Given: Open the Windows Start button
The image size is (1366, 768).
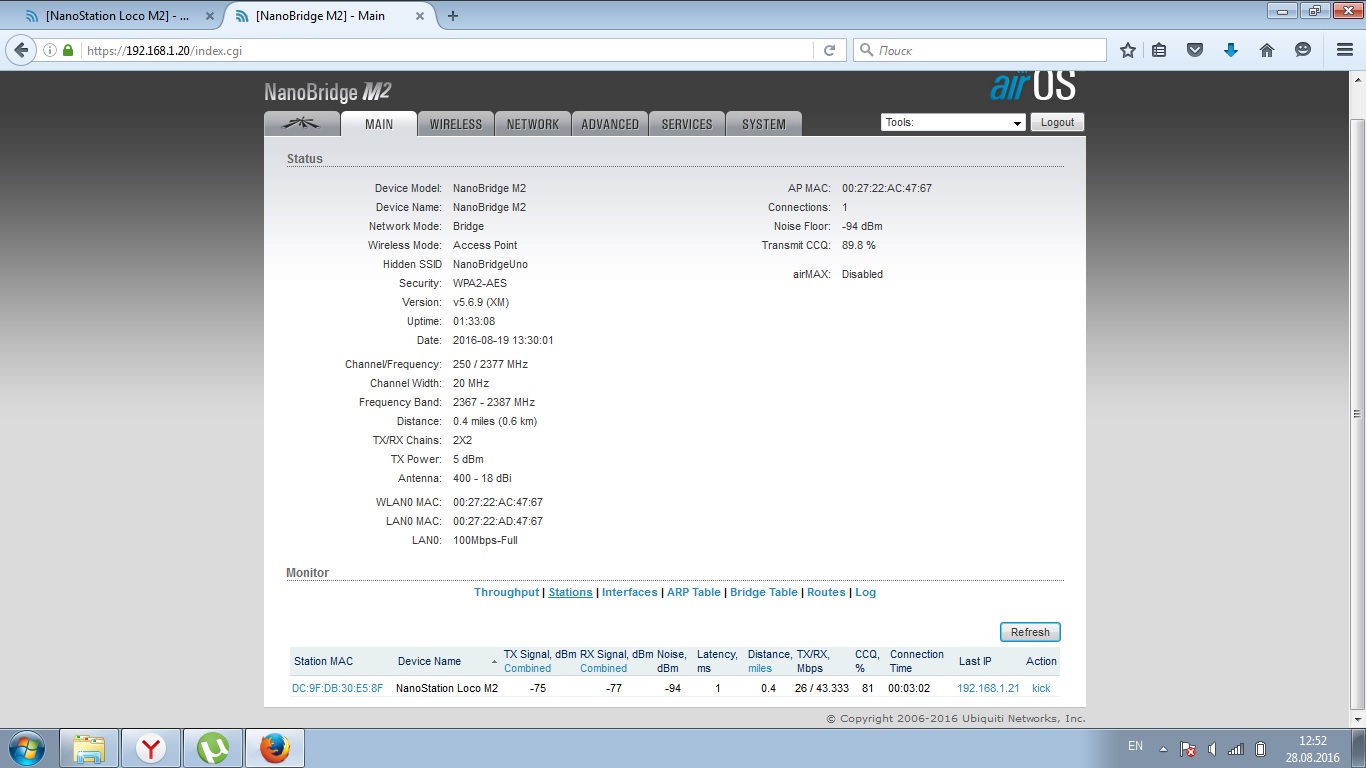Looking at the screenshot, I should pos(27,748).
